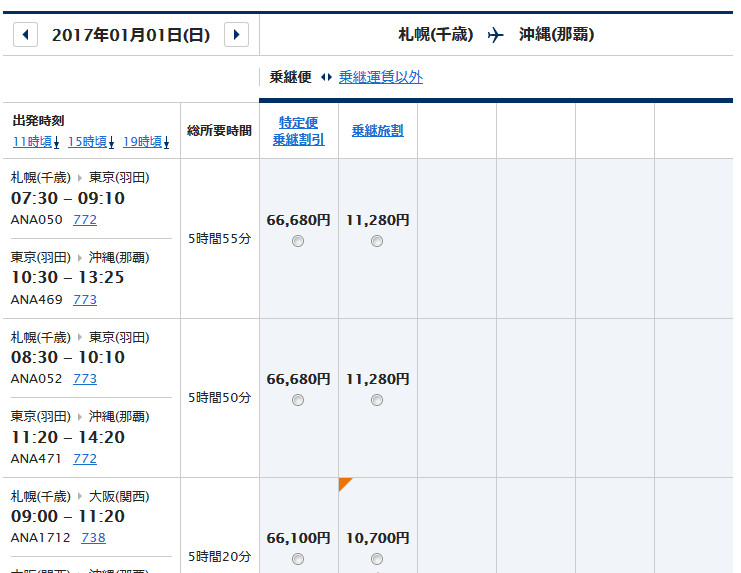Go to previous day arrow button
Screen dimensions: 741x573
point(26,34)
